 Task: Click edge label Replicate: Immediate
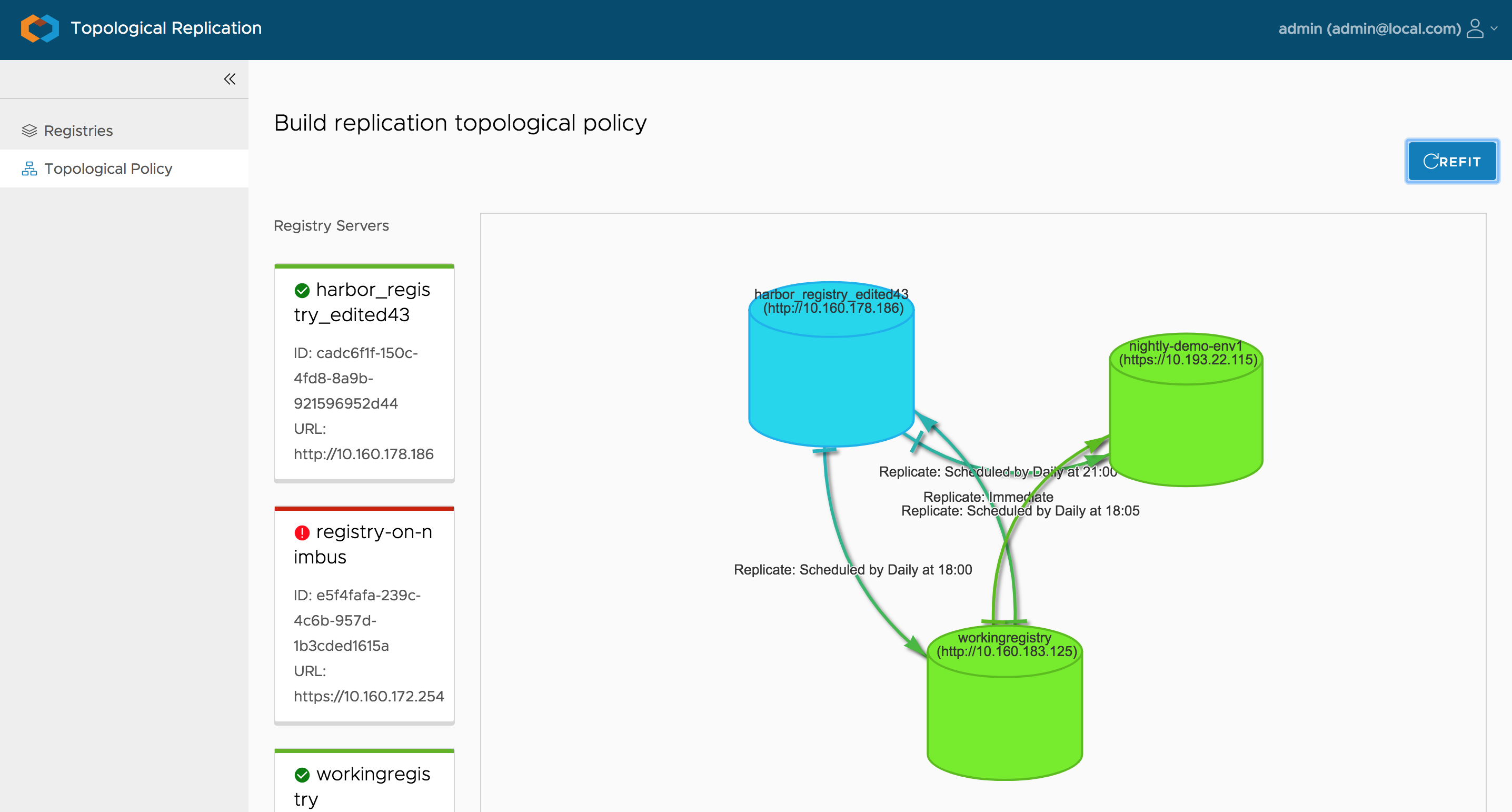(989, 497)
